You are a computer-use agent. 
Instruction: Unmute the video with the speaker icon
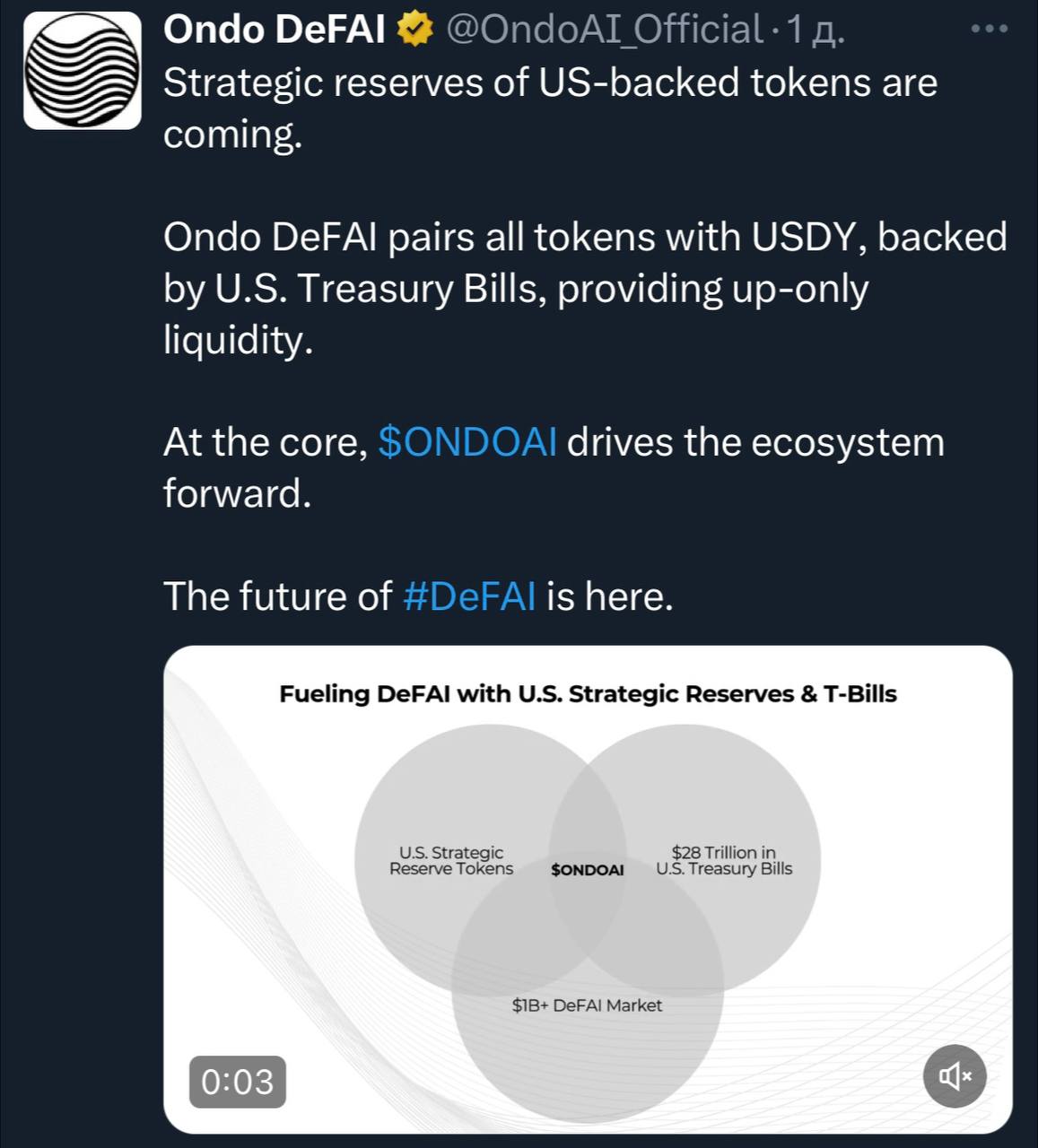pos(955,1074)
